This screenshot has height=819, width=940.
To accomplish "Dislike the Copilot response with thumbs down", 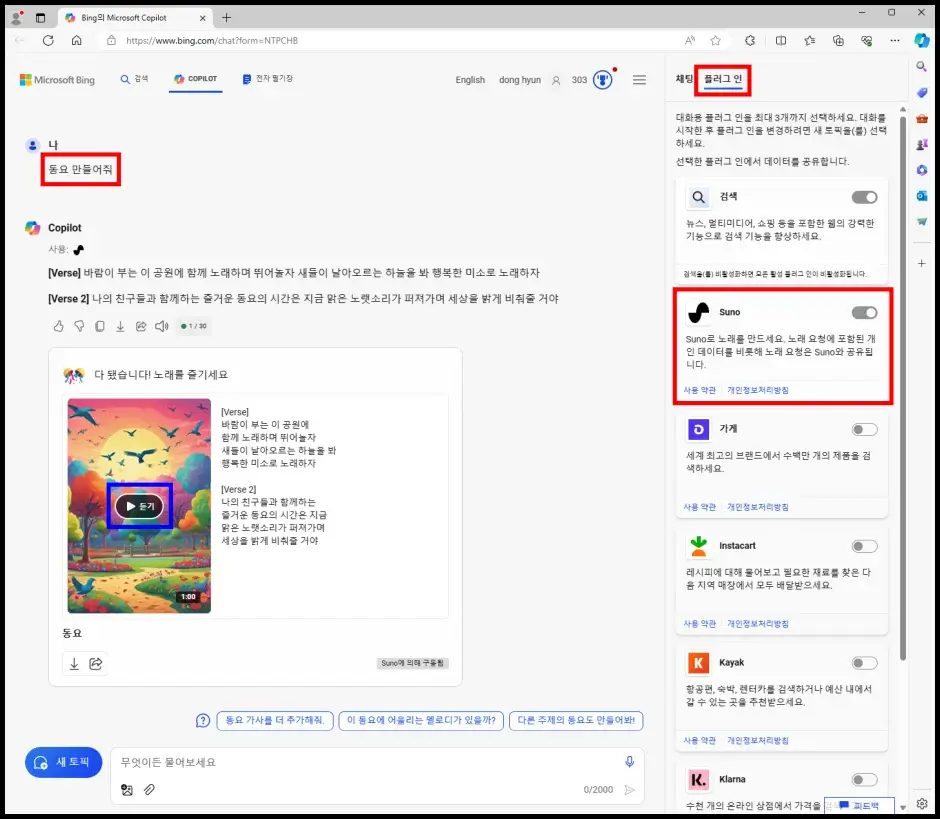I will pos(79,326).
